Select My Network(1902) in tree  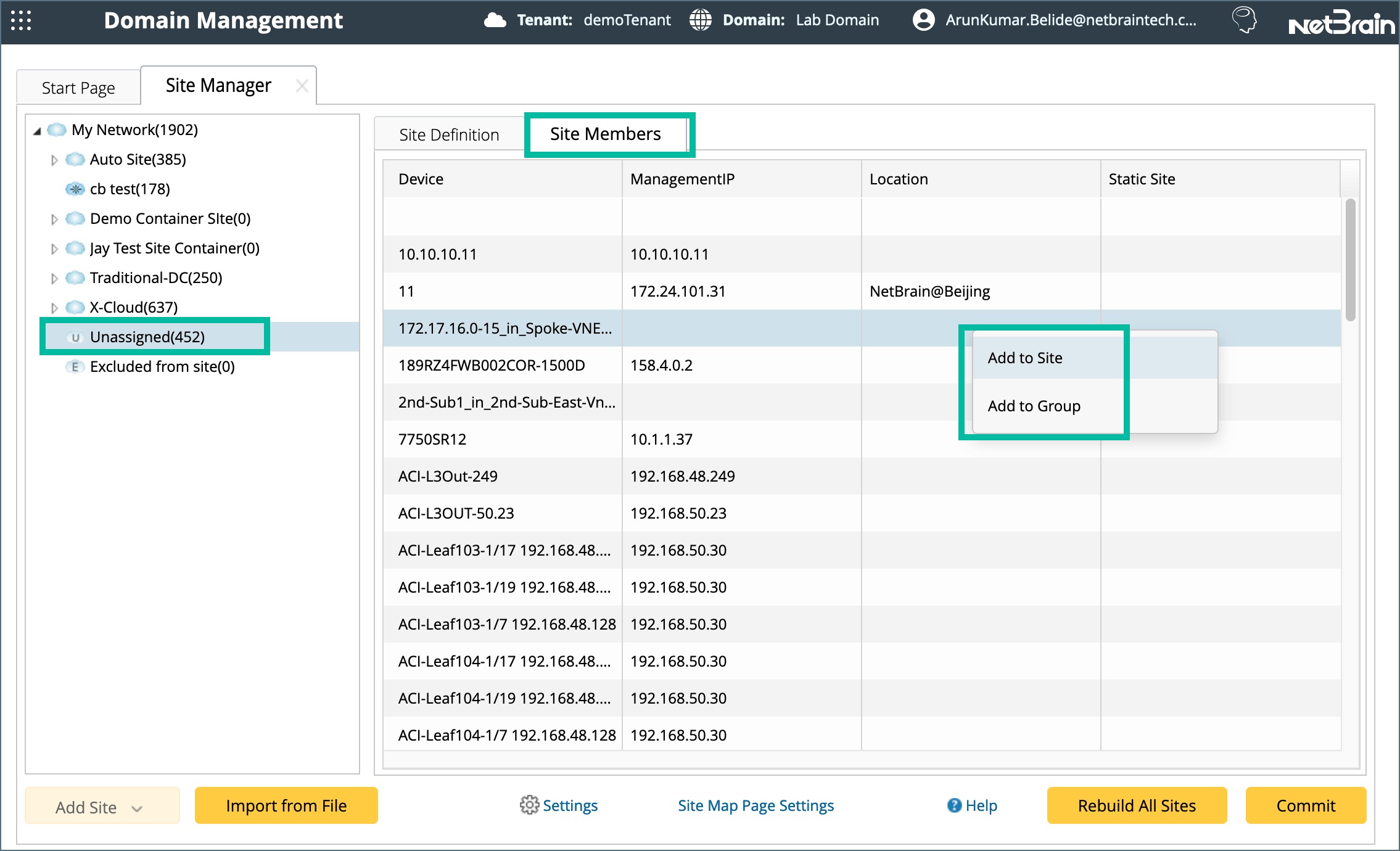pos(134,129)
